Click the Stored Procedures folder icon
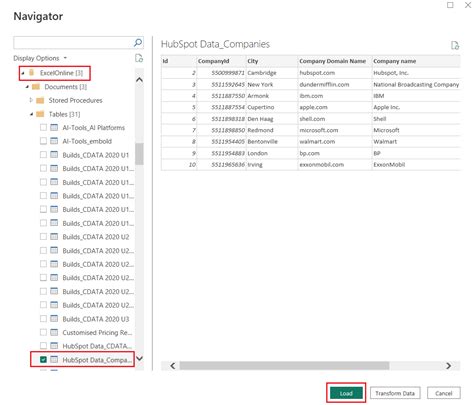Viewport: 474px width, 405px height. tap(40, 100)
